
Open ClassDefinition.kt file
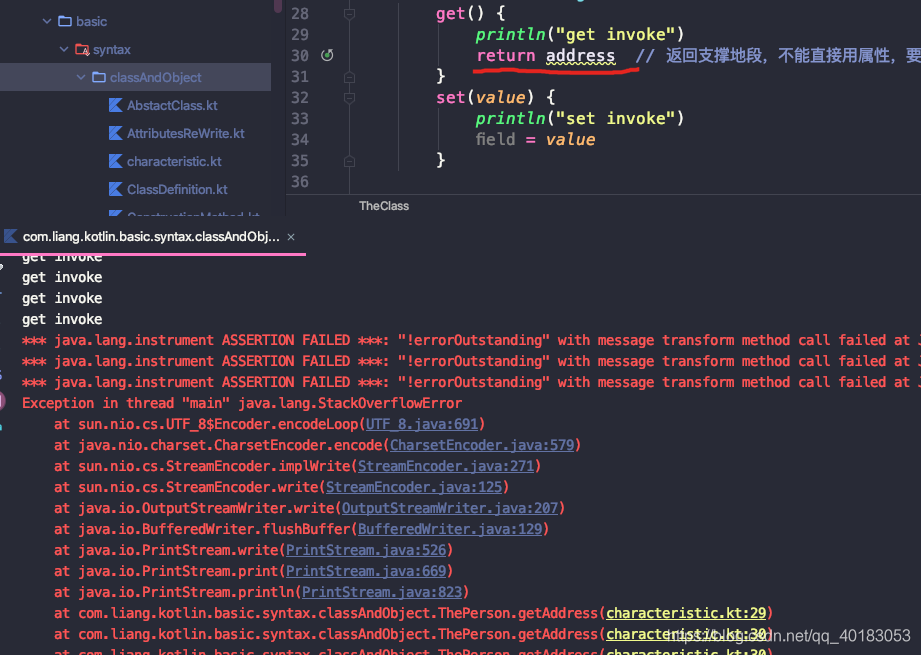(x=177, y=190)
